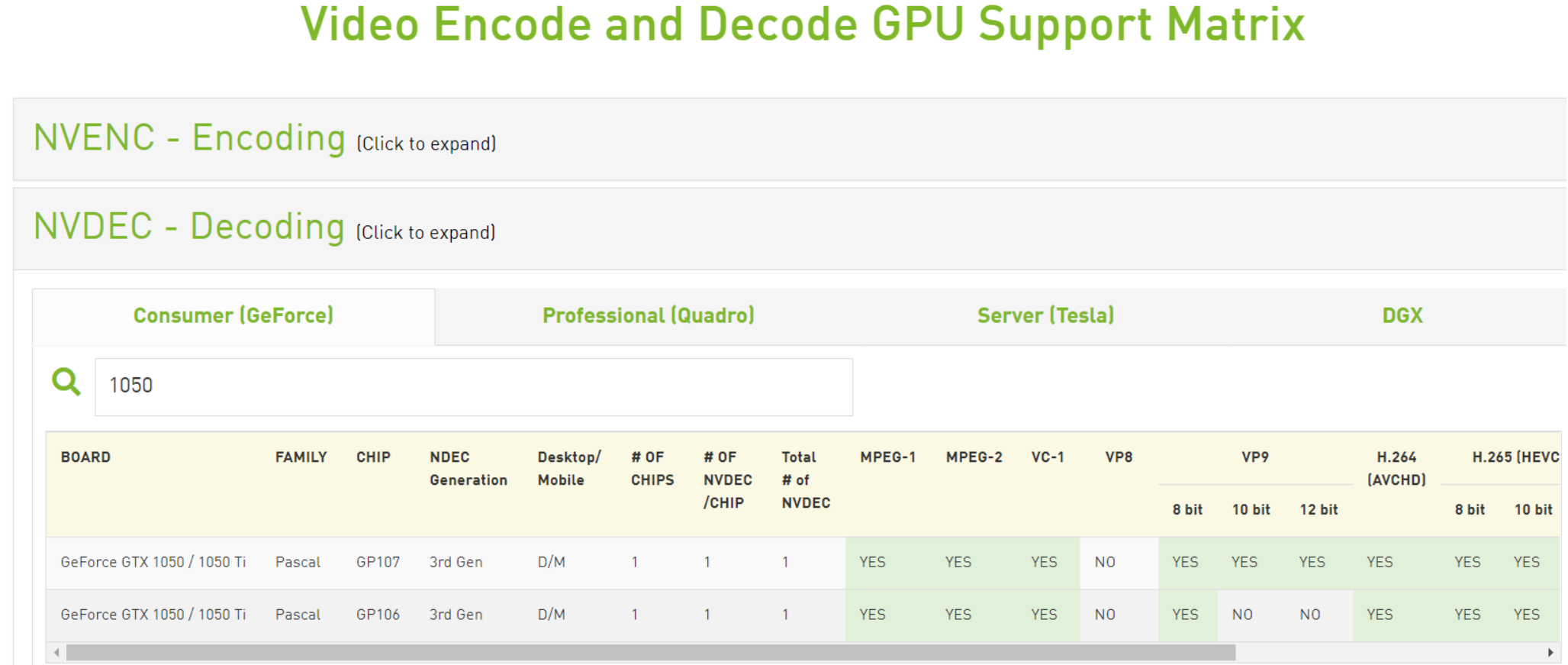Click the green search magnifier icon
Image resolution: width=1568 pixels, height=665 pixels.
coord(66,381)
